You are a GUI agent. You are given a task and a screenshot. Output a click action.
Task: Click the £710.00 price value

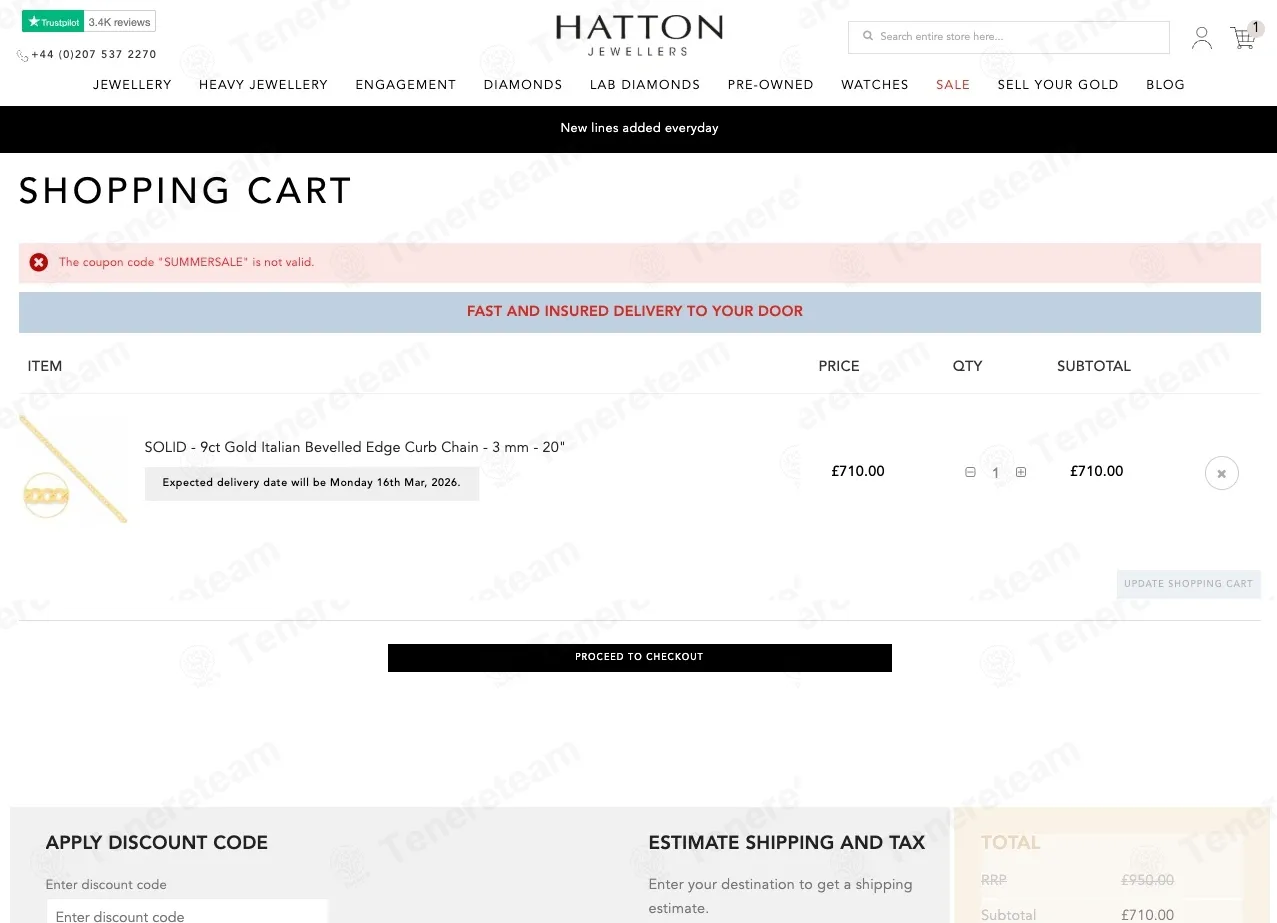[x=858, y=471]
